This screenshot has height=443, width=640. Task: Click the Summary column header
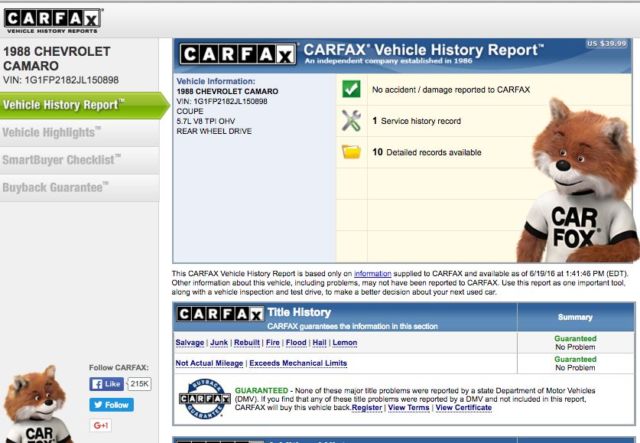(x=575, y=317)
